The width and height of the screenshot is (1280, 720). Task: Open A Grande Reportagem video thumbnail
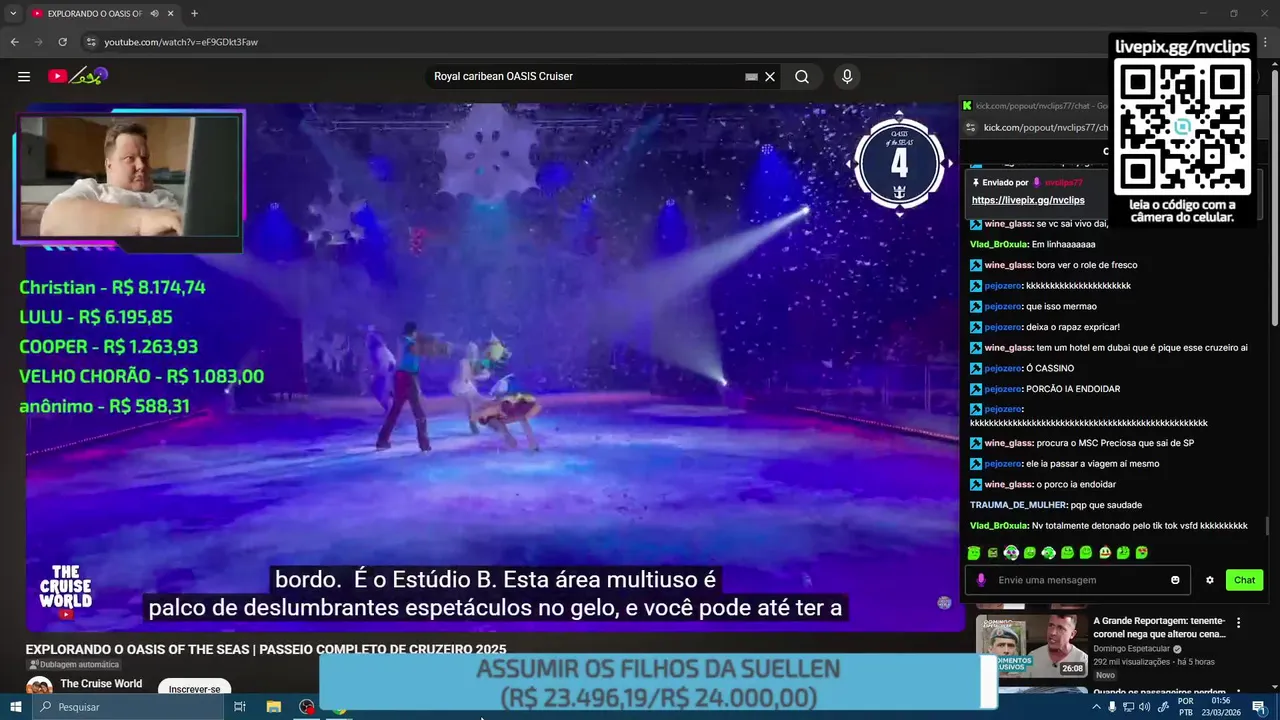[x=1032, y=645]
